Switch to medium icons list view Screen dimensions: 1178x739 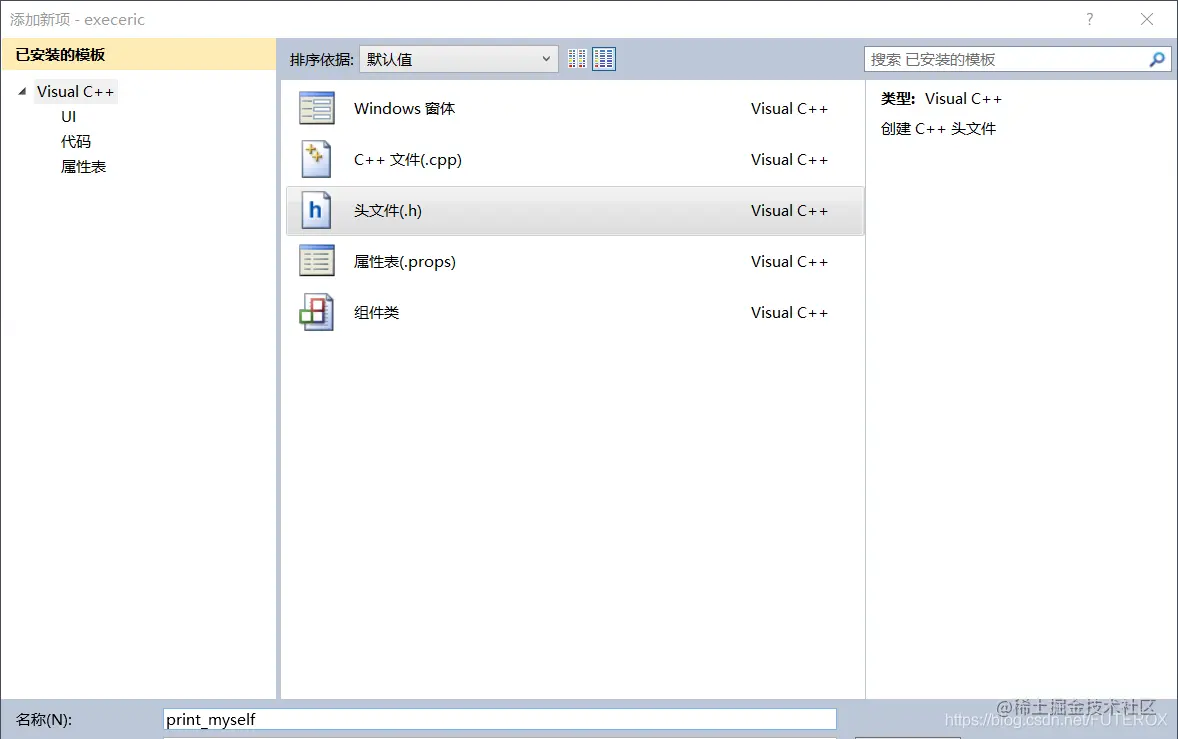(604, 59)
